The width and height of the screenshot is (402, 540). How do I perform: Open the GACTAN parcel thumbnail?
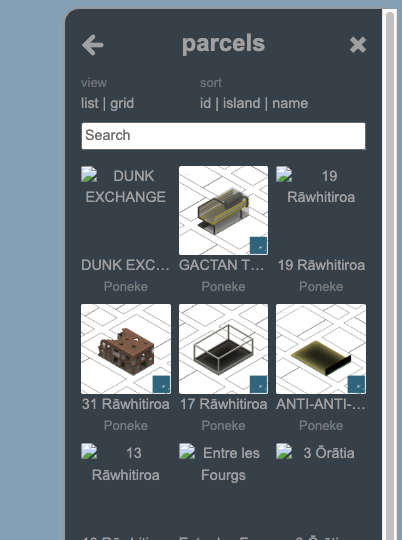tap(223, 210)
